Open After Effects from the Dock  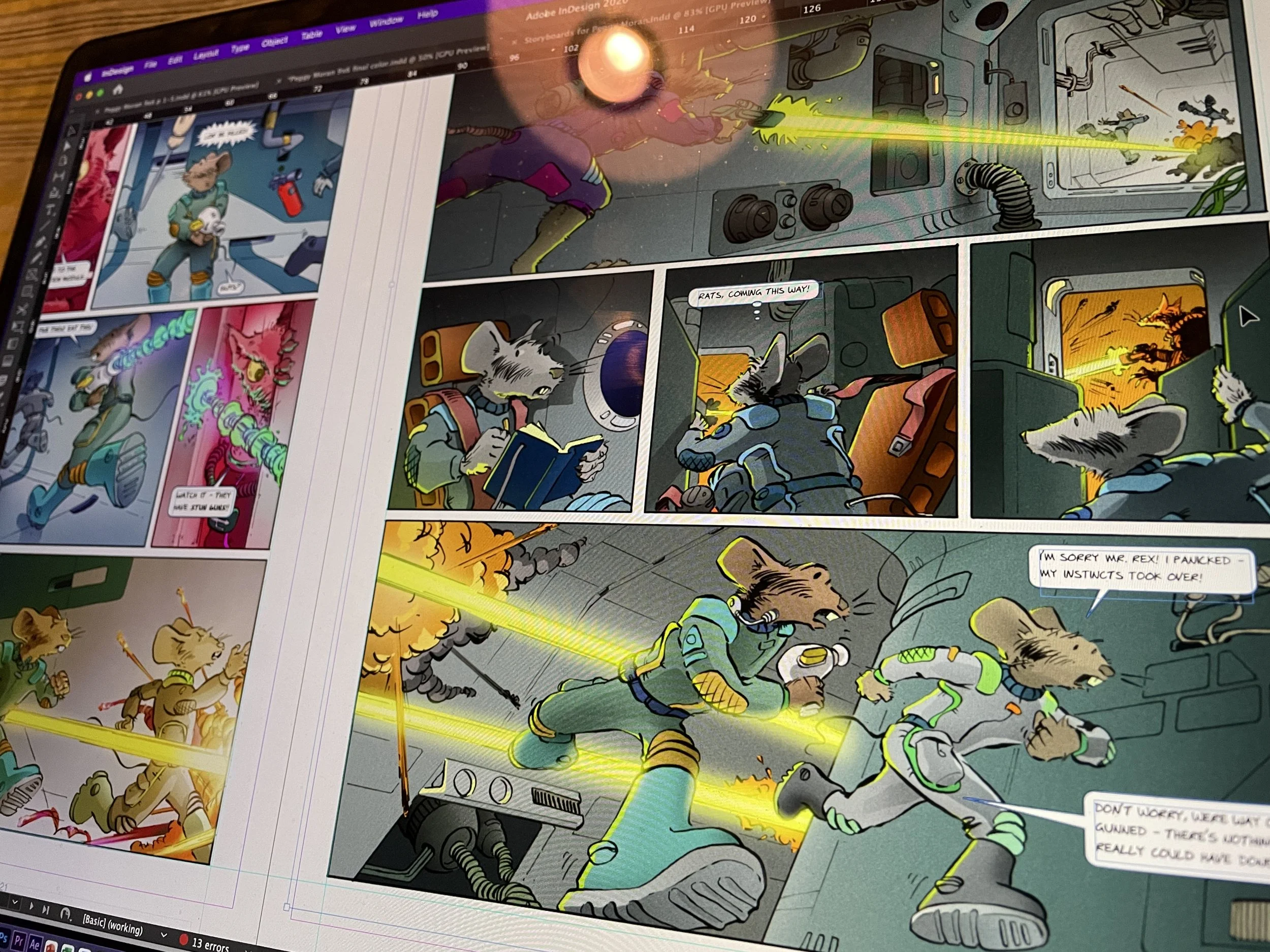(35, 944)
